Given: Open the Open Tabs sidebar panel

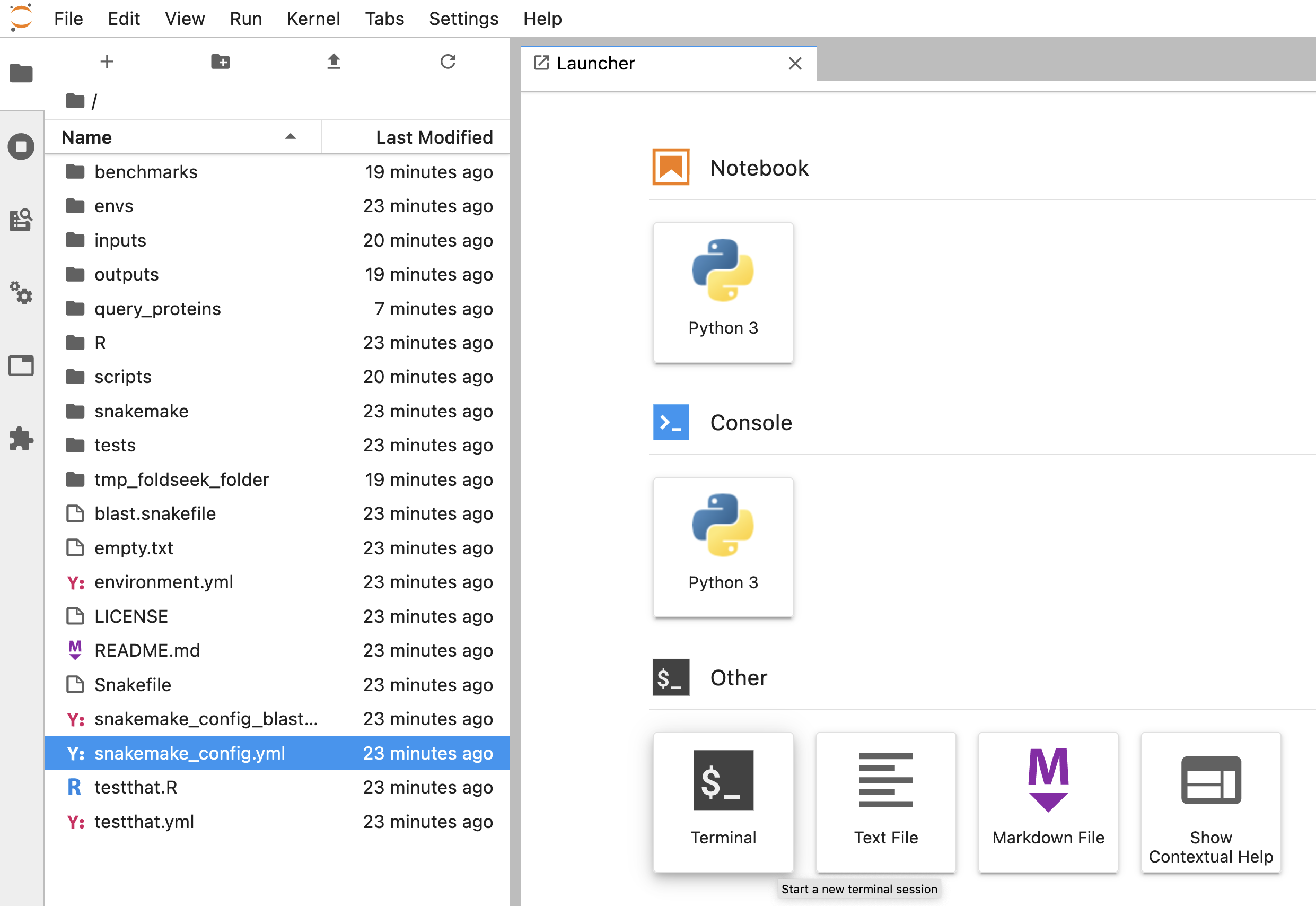Looking at the screenshot, I should pyautogui.click(x=21, y=365).
